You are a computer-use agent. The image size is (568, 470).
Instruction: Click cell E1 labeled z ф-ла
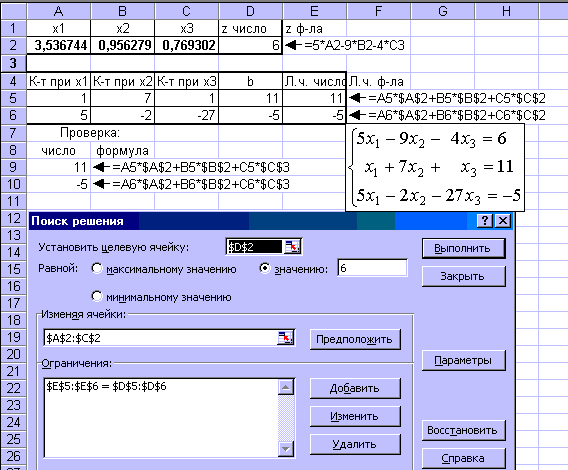pos(314,28)
